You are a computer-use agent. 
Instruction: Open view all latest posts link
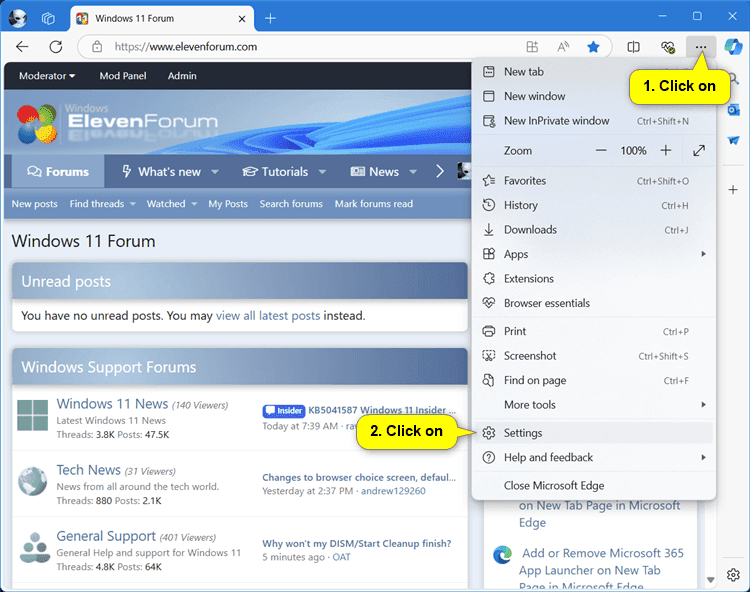pyautogui.click(x=268, y=316)
